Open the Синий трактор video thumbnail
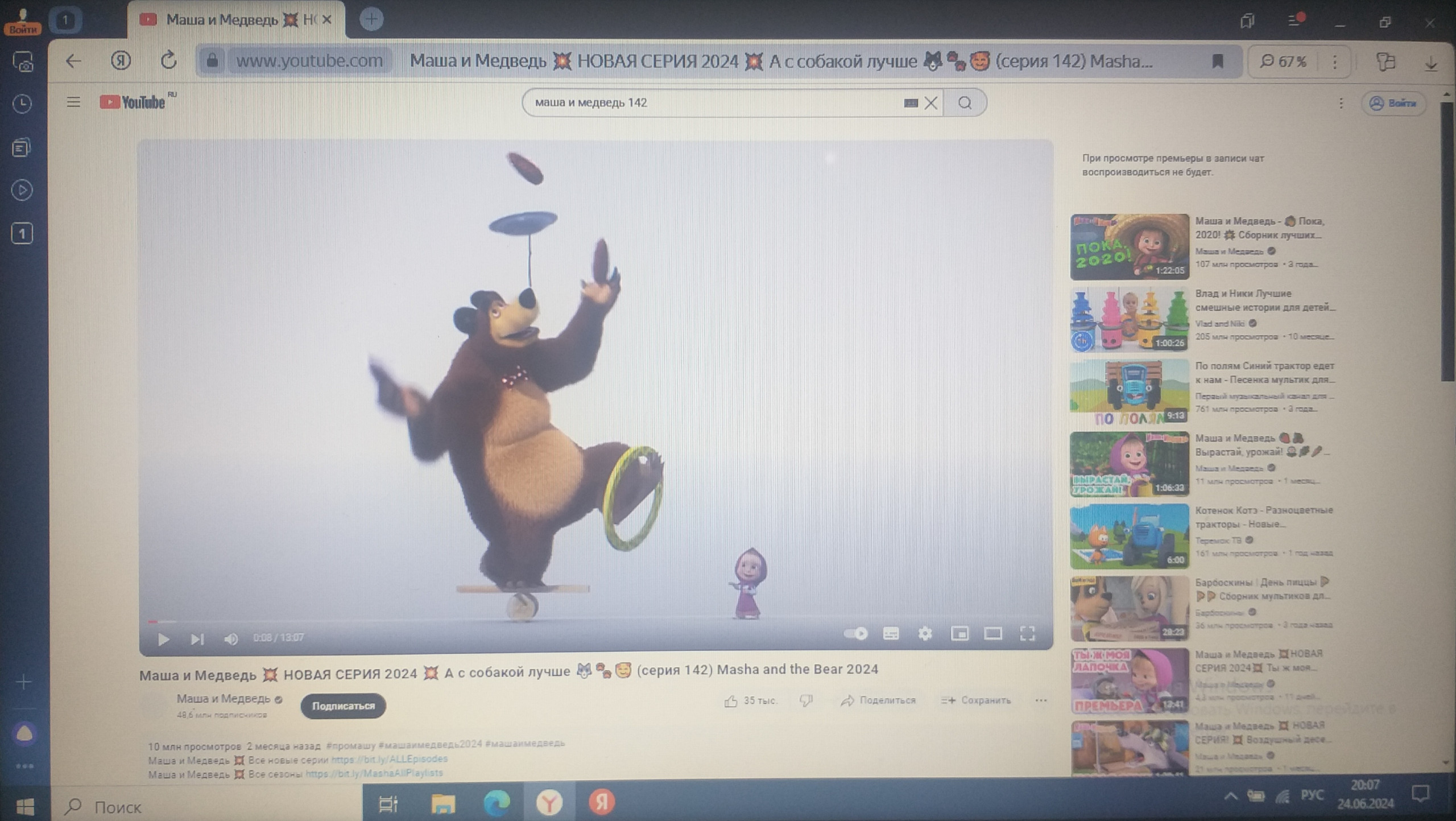 pos(1130,391)
